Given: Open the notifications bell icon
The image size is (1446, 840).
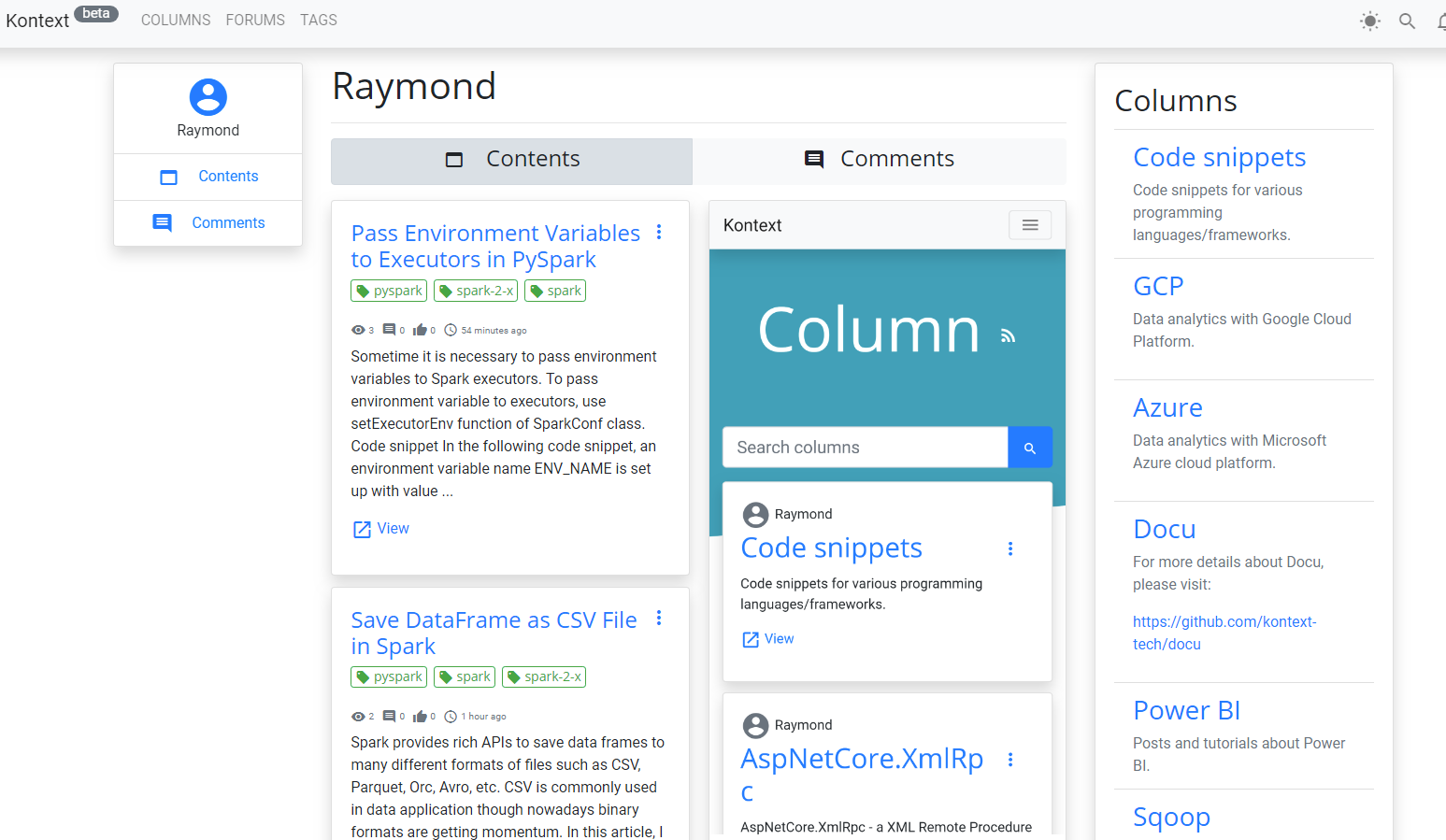Looking at the screenshot, I should pyautogui.click(x=1442, y=21).
